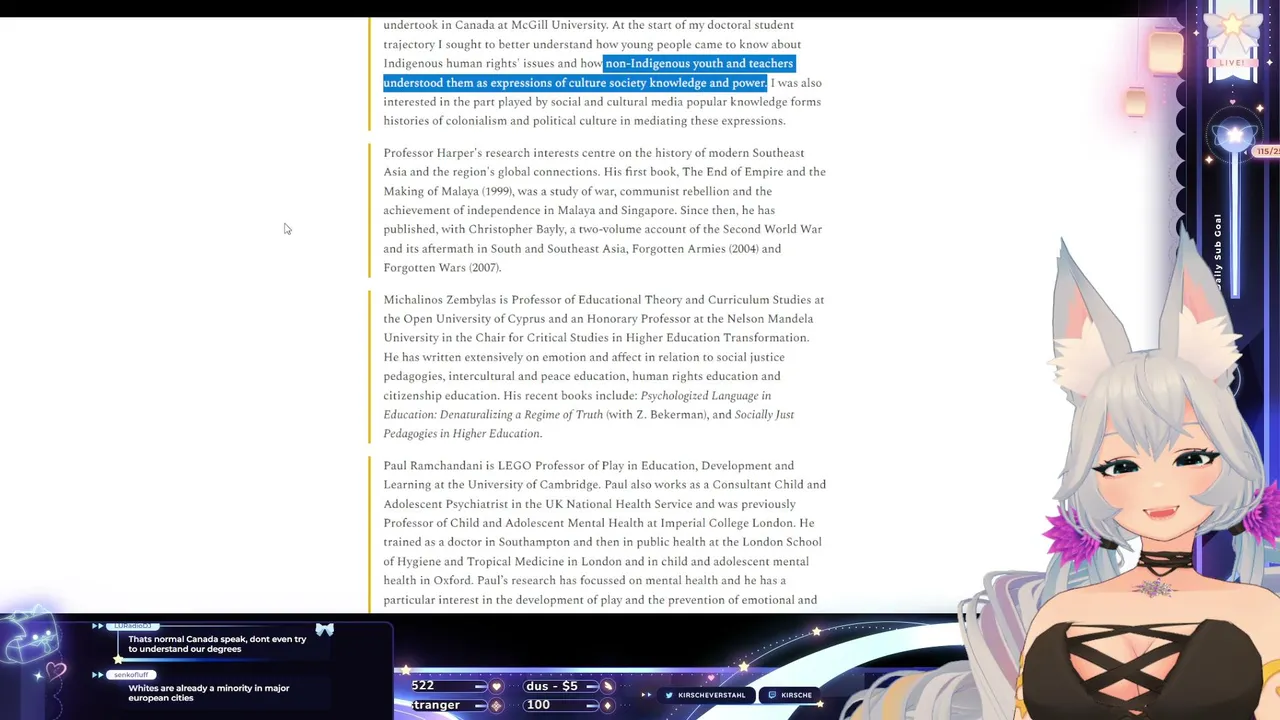Click the 'tranger' scrolling label
This screenshot has width=1280, height=720.
(x=436, y=705)
